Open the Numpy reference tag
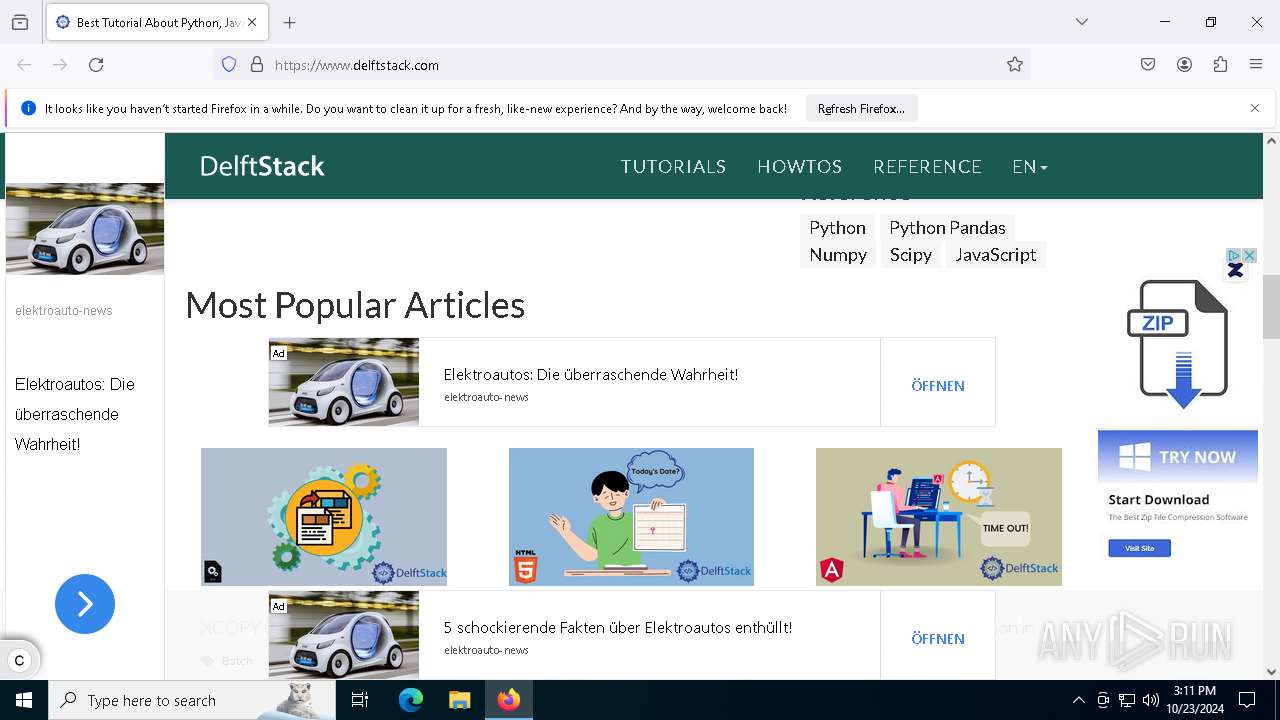Viewport: 1280px width, 720px height. (838, 255)
